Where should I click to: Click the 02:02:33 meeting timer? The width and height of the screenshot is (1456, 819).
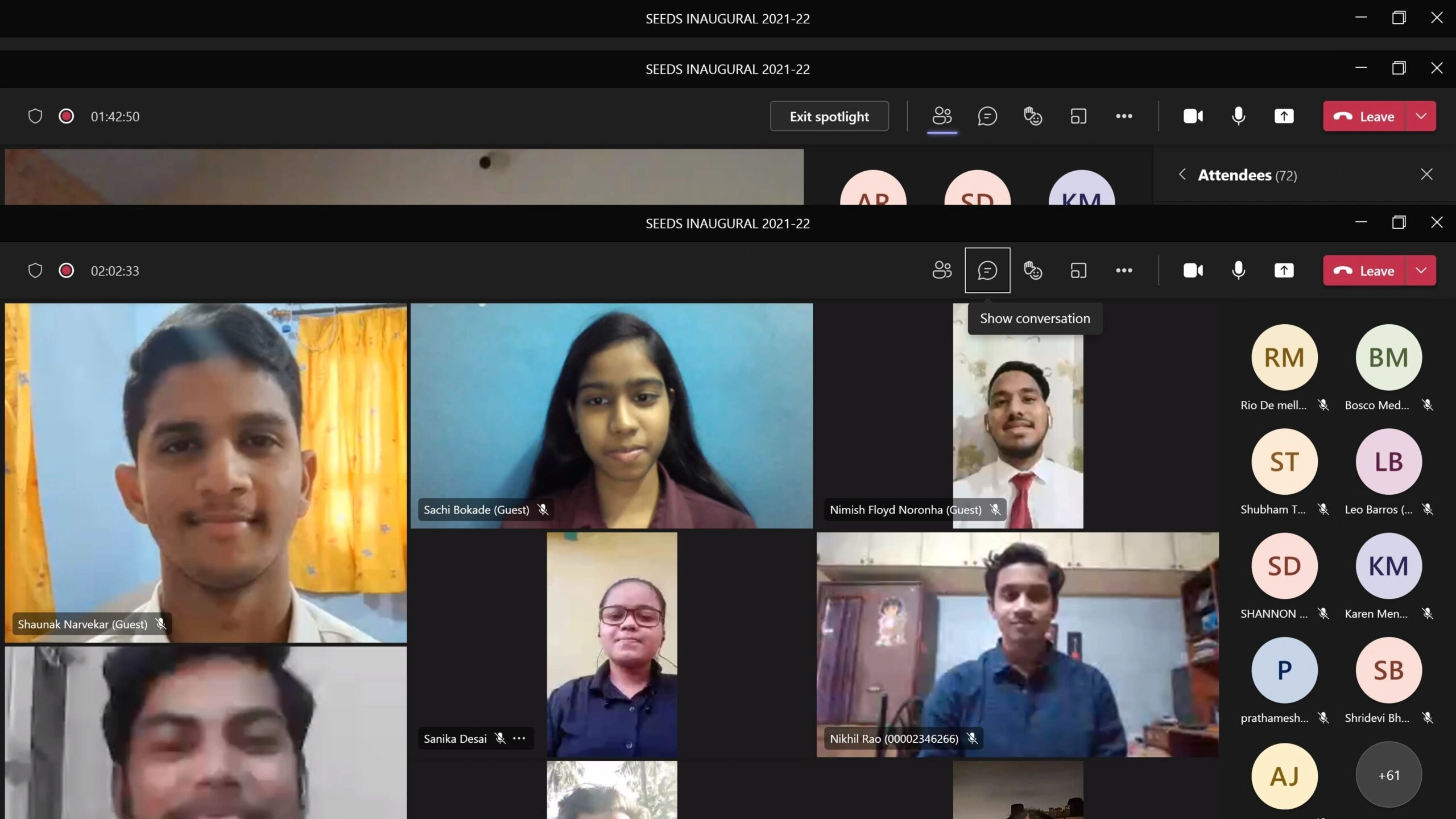pyautogui.click(x=115, y=271)
